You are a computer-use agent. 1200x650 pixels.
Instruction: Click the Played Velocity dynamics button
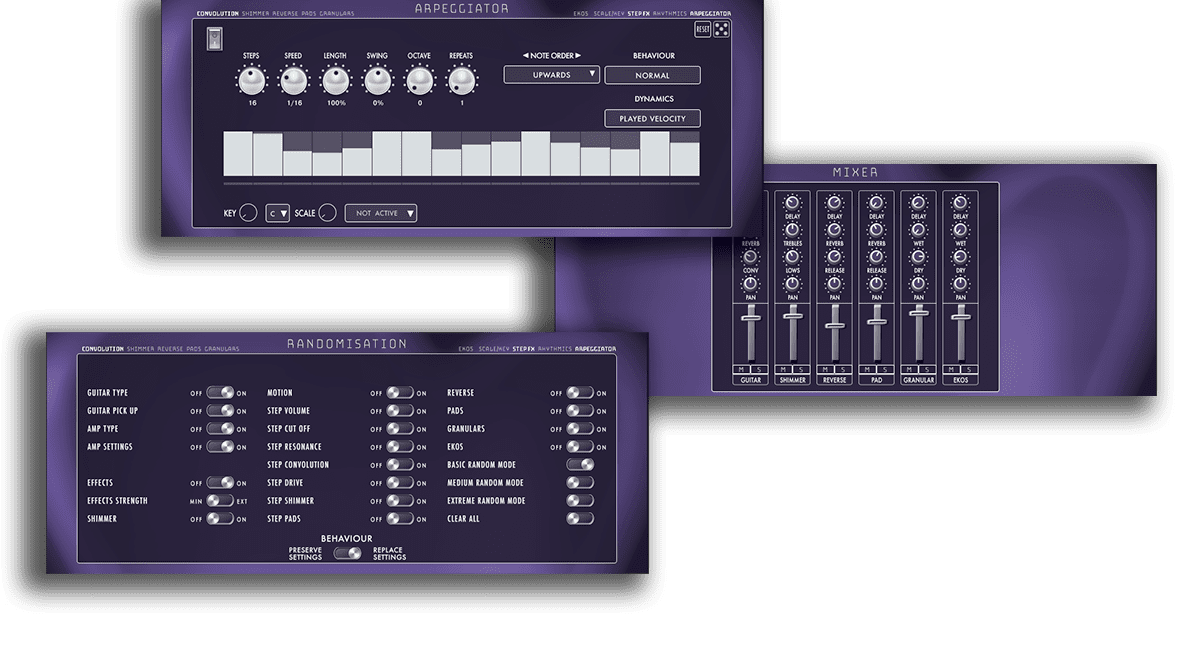pos(652,119)
